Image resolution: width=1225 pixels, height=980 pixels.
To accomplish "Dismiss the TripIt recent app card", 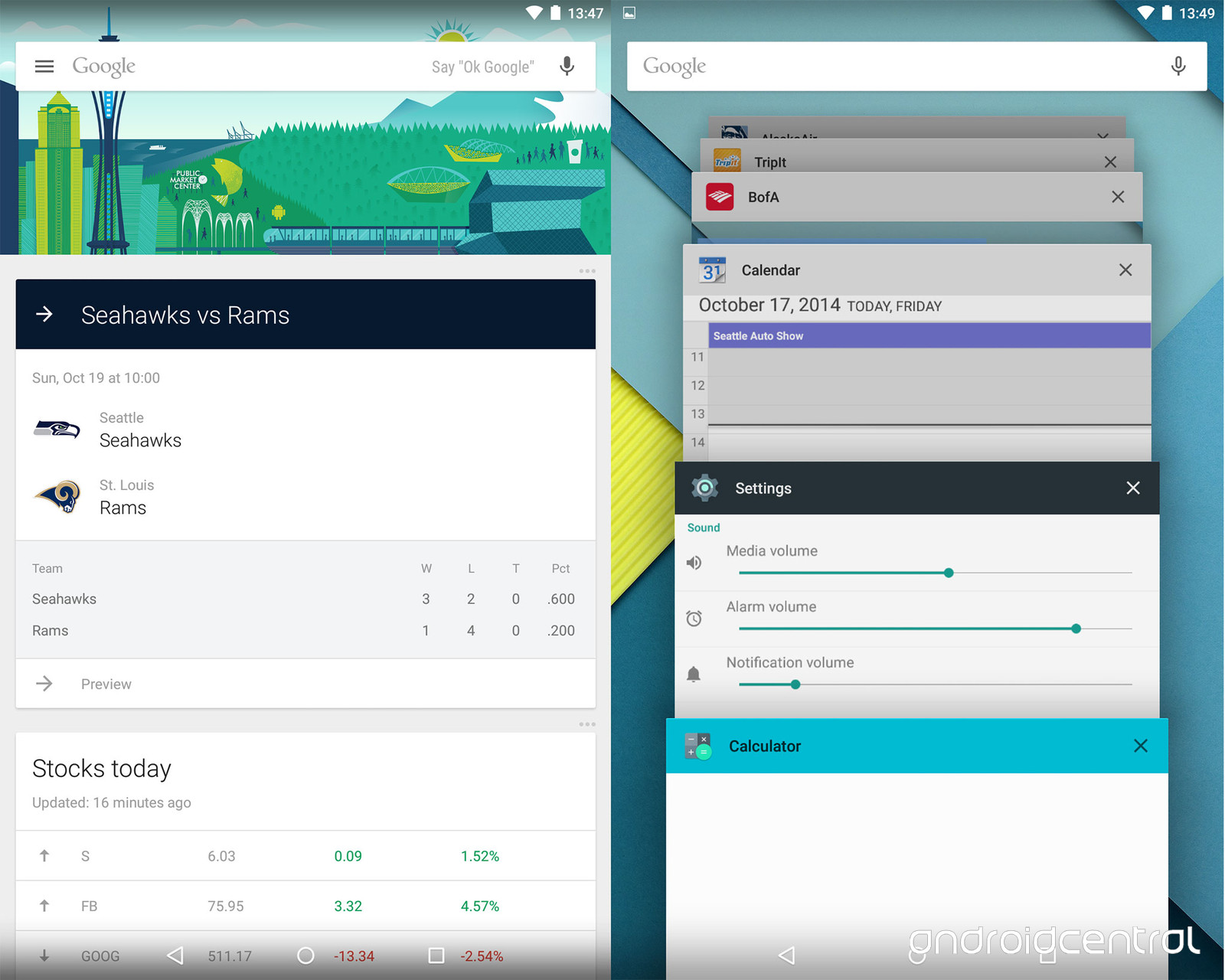I will pyautogui.click(x=1110, y=162).
